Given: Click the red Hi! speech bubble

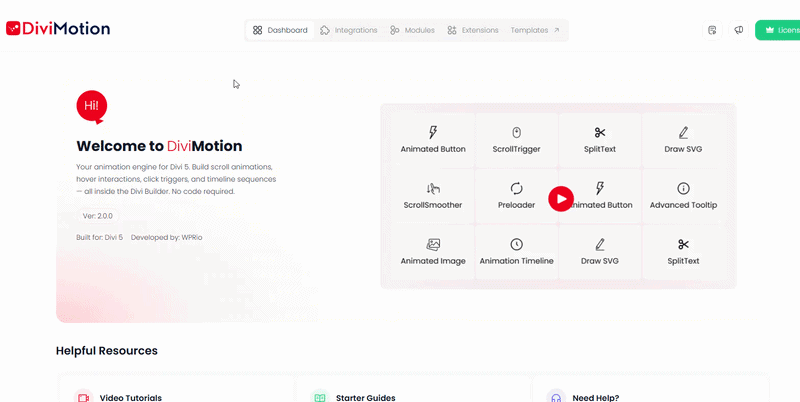Looking at the screenshot, I should [x=92, y=107].
